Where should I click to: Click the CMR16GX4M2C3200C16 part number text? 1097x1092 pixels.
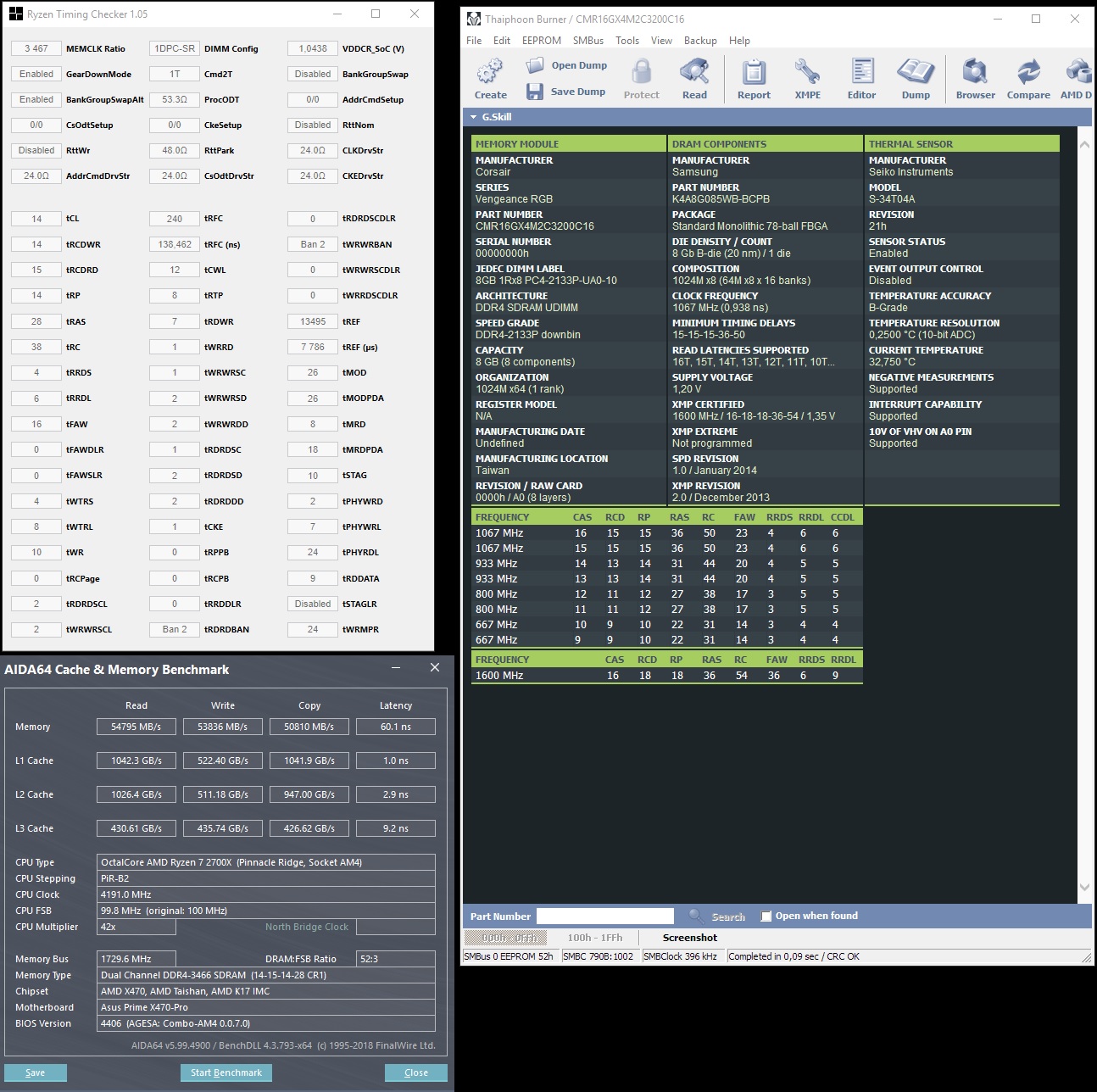(x=534, y=226)
